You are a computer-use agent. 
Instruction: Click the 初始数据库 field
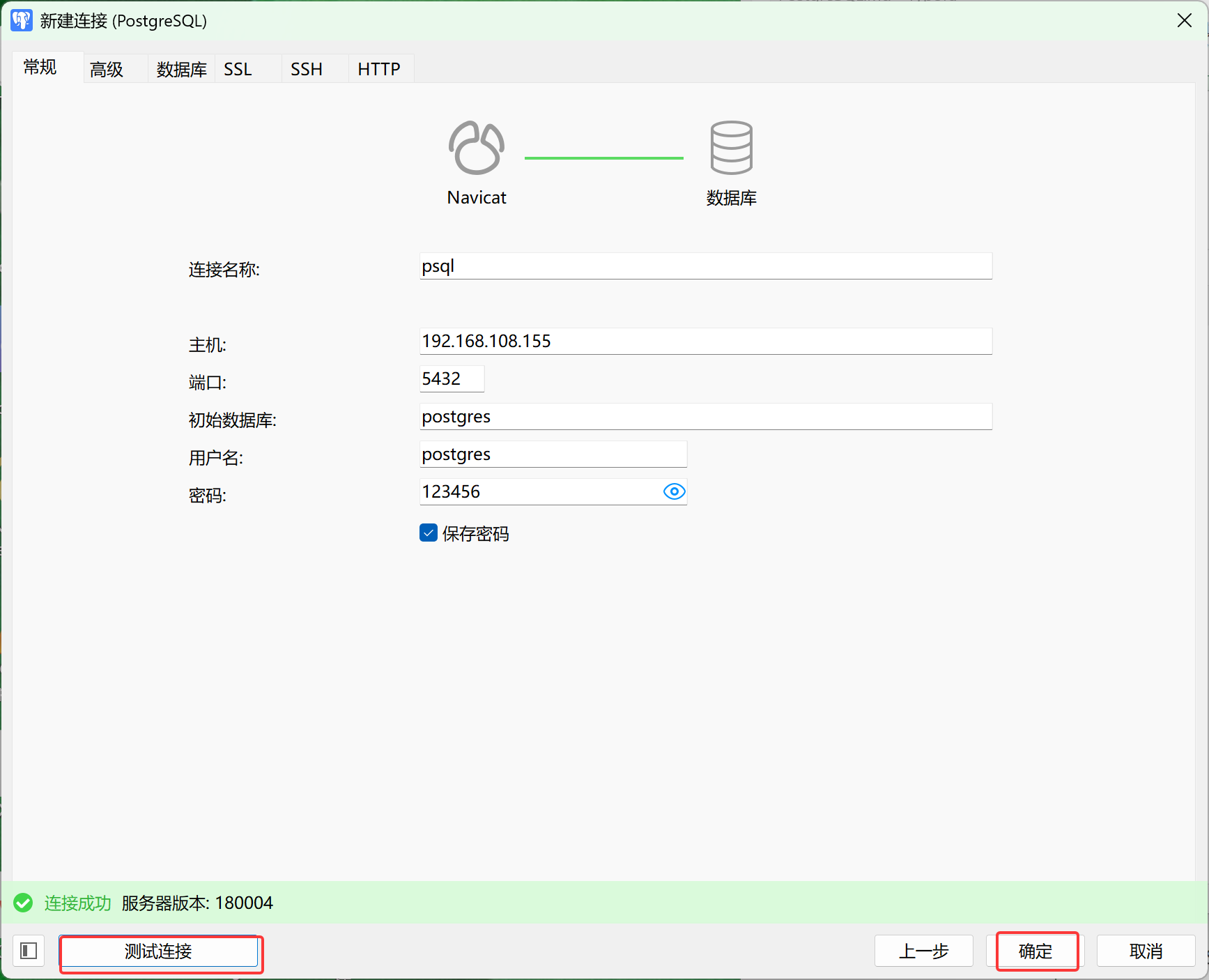pos(706,416)
